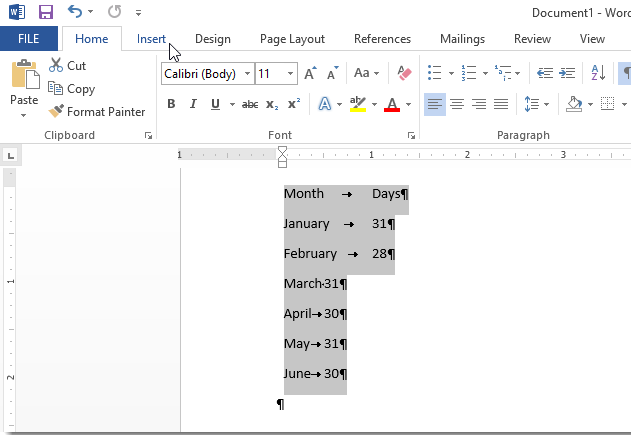
Task: Switch to the Insert tab
Action: click(151, 39)
